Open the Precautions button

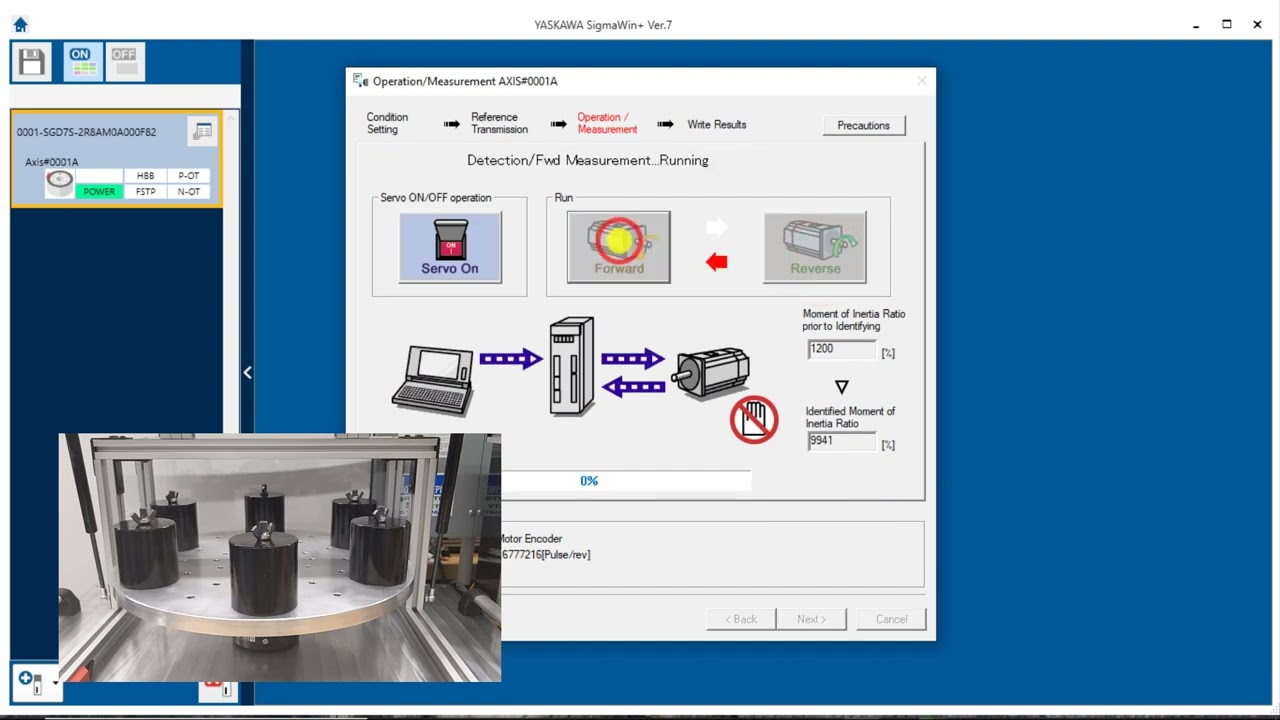coord(863,125)
